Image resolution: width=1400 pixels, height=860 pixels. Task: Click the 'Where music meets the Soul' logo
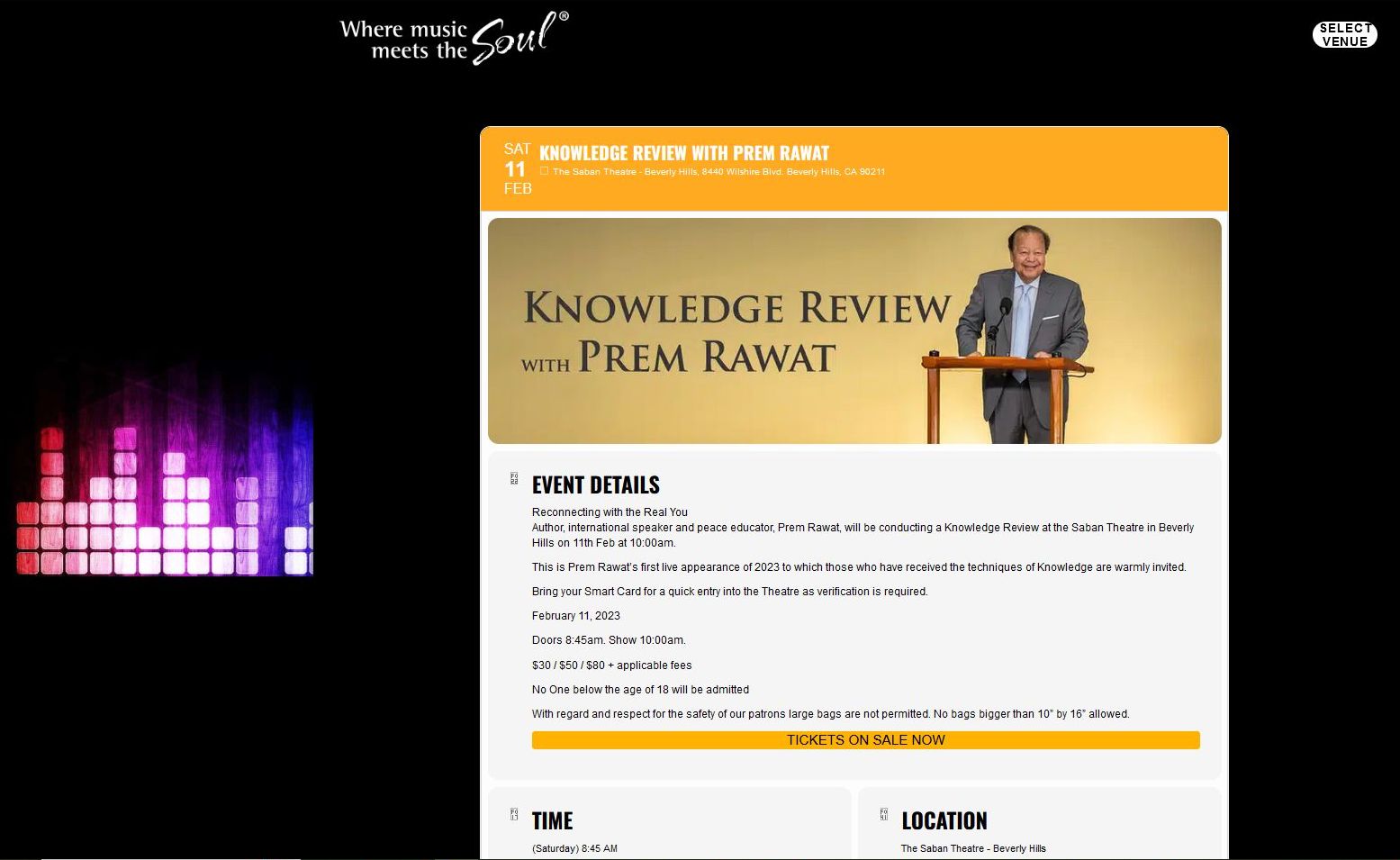[x=450, y=36]
